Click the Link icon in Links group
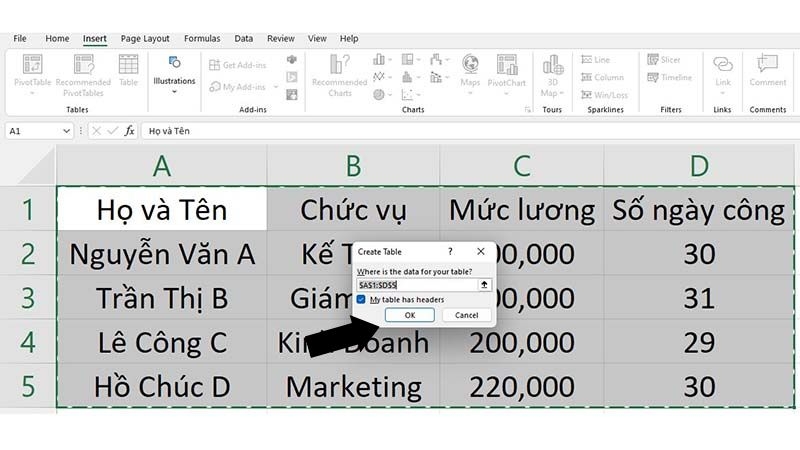The image size is (800, 450). 722,65
